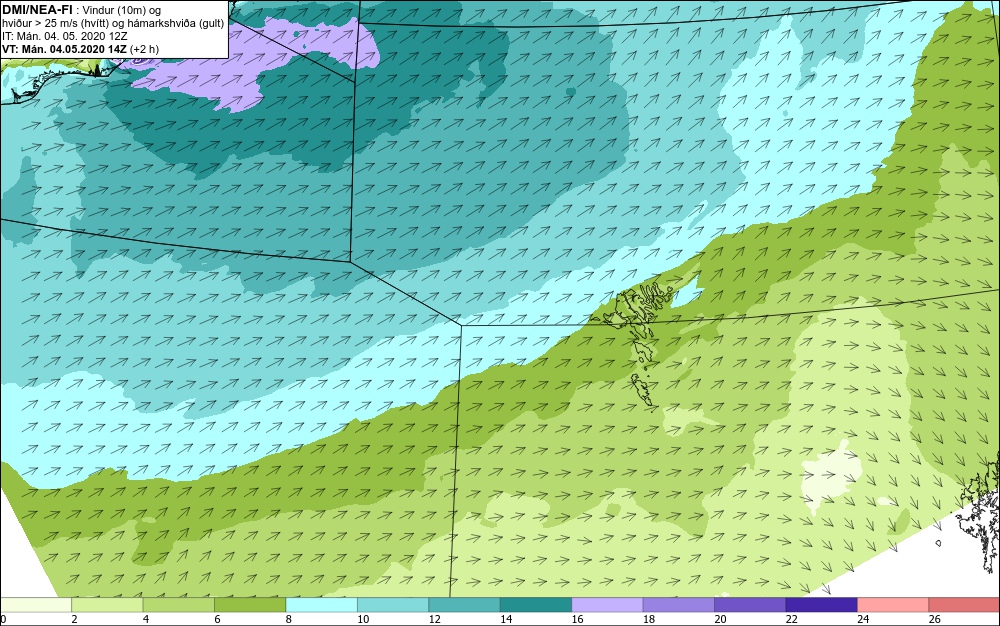Click the DMI/NEA-FI title text
The width and height of the screenshot is (1000, 626).
pos(37,10)
